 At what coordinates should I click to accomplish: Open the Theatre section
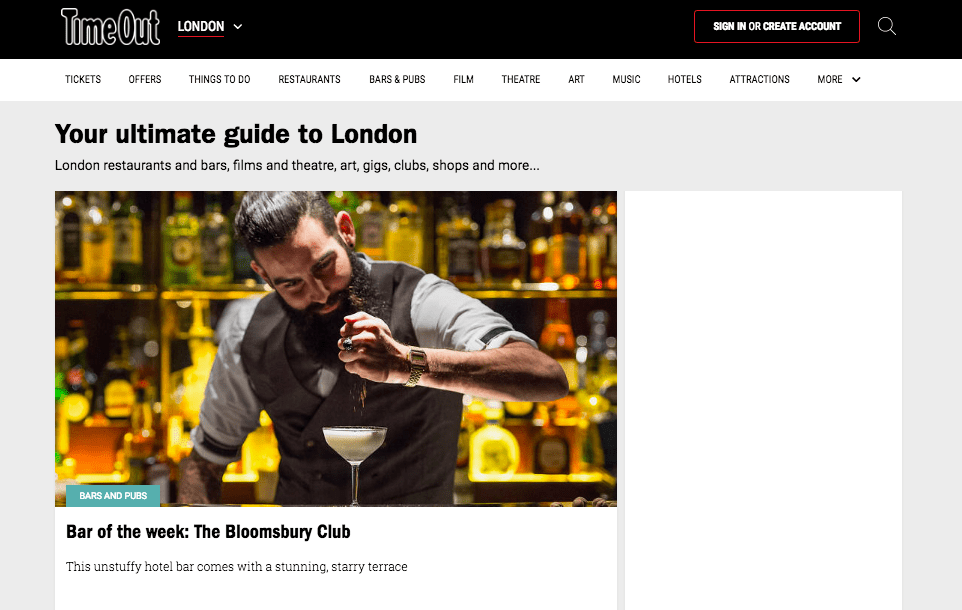pyautogui.click(x=521, y=79)
